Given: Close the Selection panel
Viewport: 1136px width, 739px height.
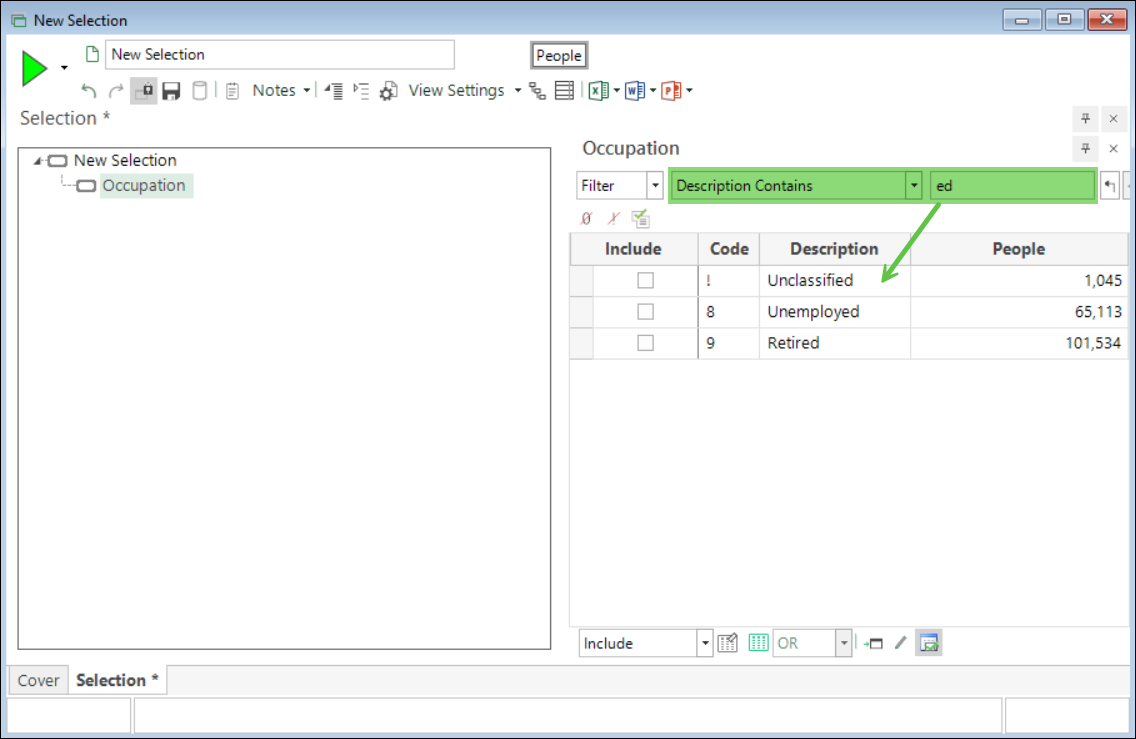Looking at the screenshot, I should [x=1114, y=119].
